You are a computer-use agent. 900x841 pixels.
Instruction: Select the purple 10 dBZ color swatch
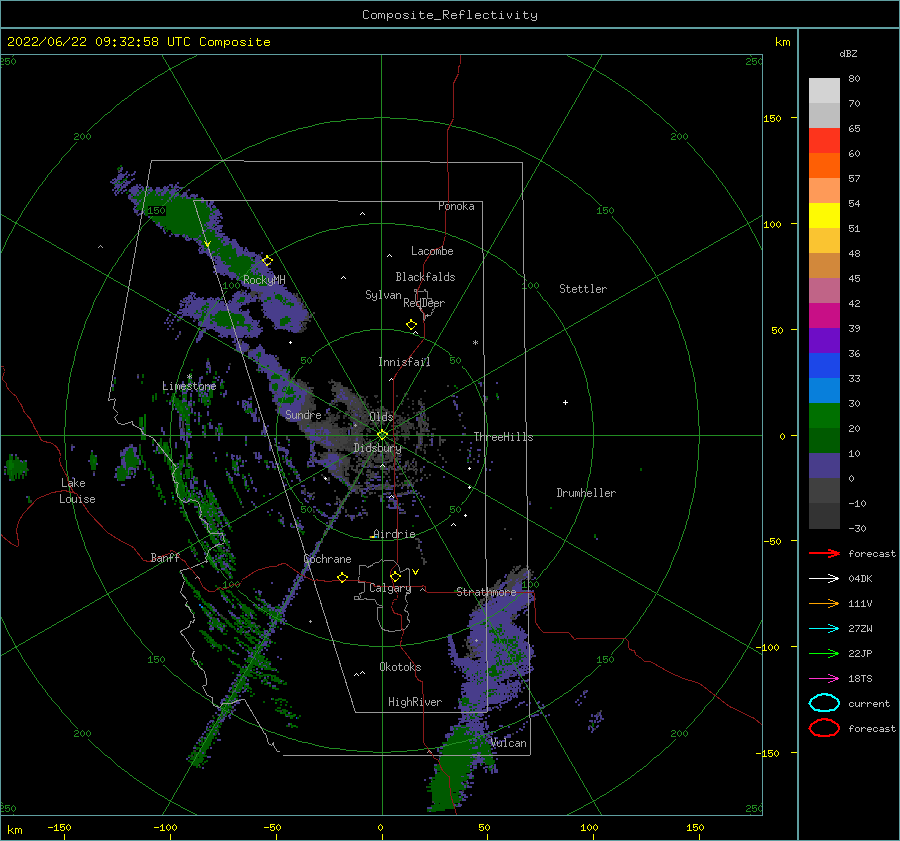point(824,466)
